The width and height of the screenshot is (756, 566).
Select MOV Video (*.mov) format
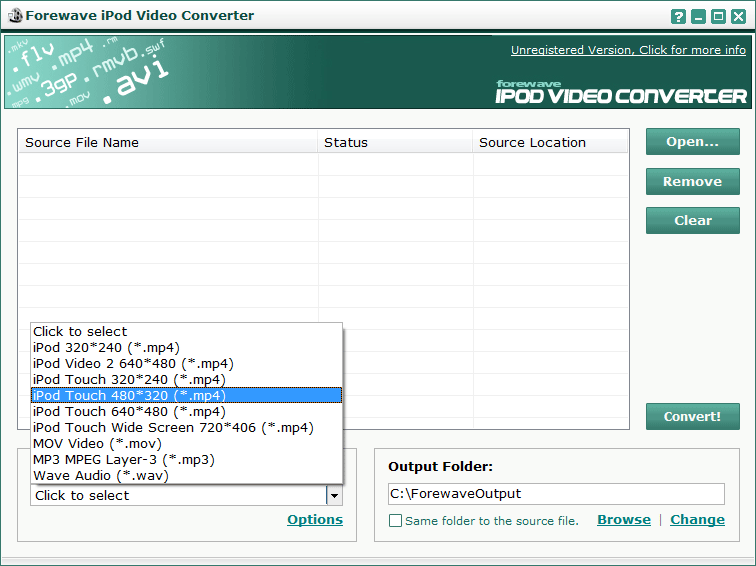coord(187,444)
